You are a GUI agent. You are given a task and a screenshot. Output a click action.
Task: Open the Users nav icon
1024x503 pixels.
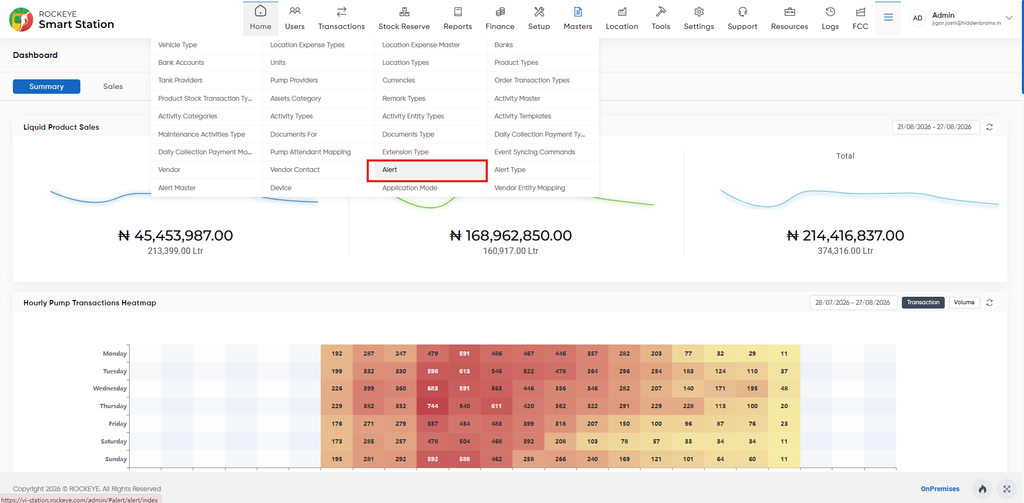[295, 12]
